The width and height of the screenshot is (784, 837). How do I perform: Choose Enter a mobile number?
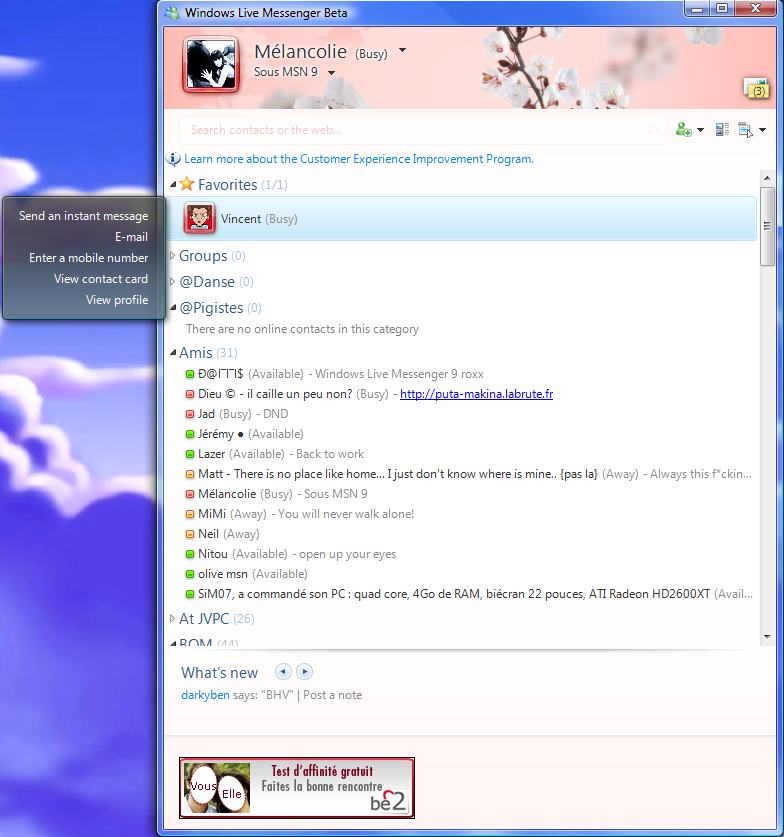coord(89,258)
